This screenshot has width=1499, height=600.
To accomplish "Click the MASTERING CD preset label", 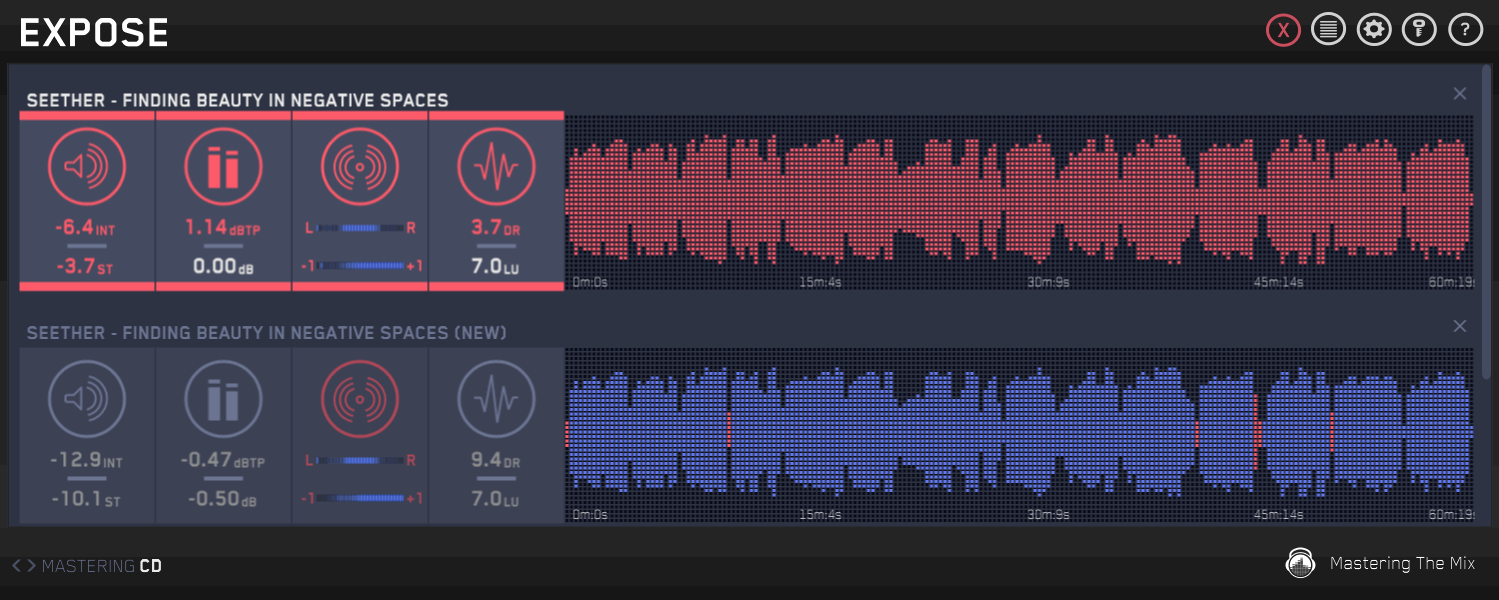I will 102,566.
